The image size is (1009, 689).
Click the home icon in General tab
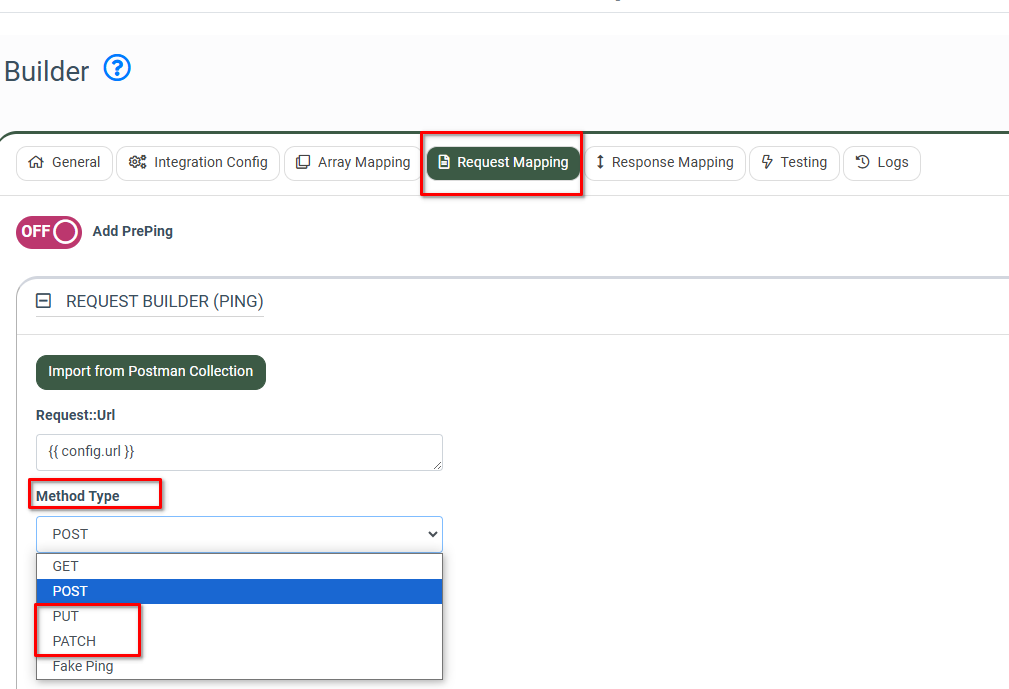point(37,162)
